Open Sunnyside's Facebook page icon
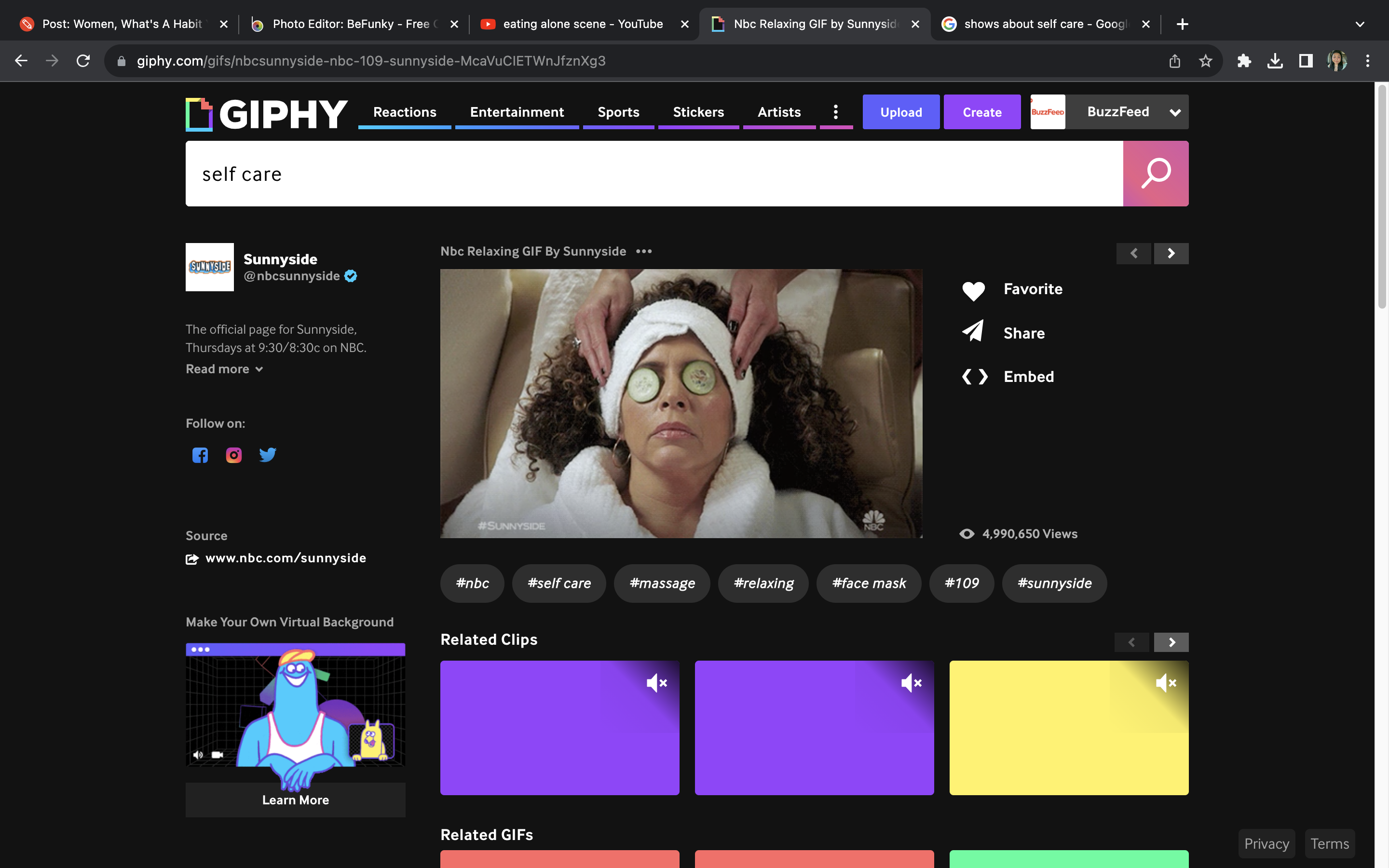The image size is (1389, 868). 200,455
